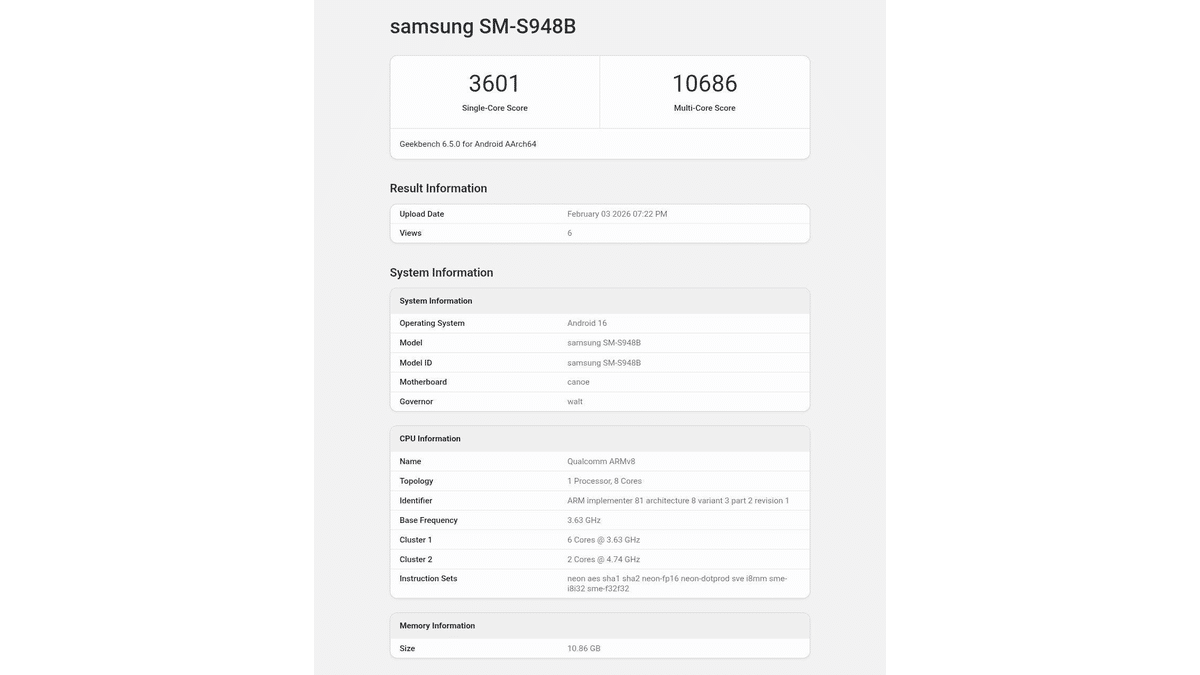The width and height of the screenshot is (1200, 675).
Task: Click the Motherboard canoe entry
Action: pos(600,381)
